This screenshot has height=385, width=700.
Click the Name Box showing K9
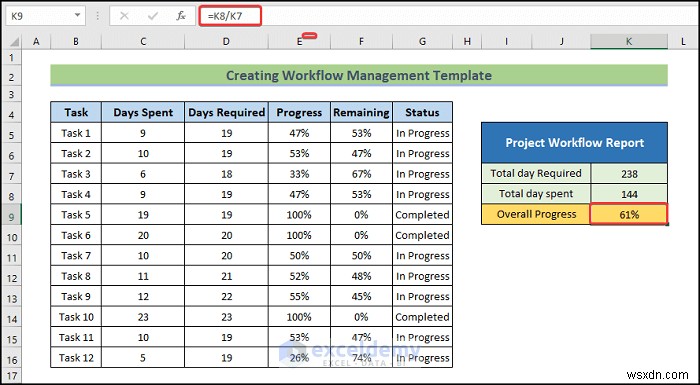pos(45,16)
